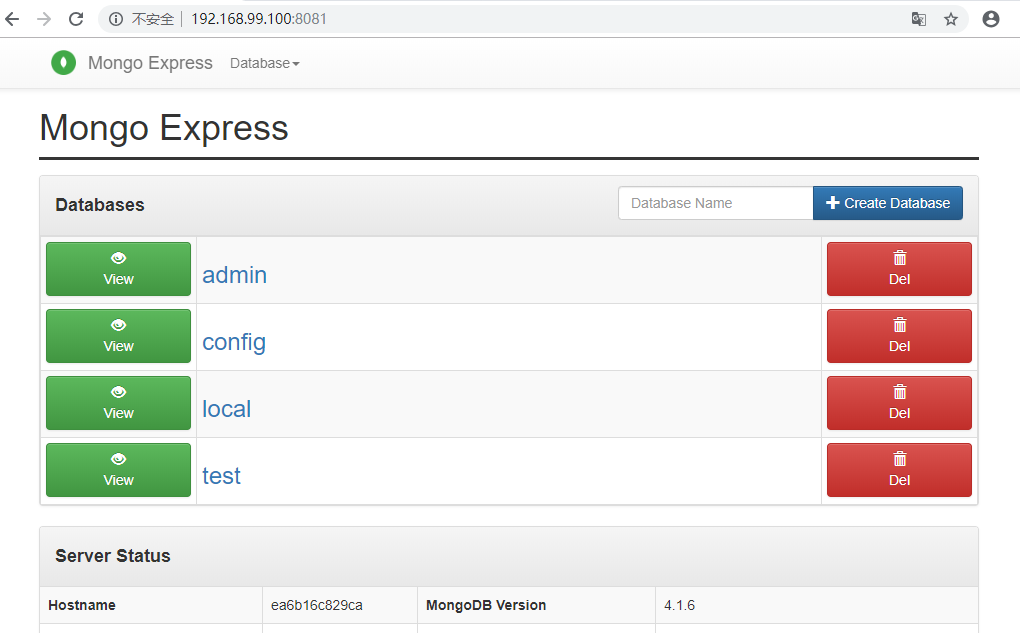Image resolution: width=1020 pixels, height=633 pixels.
Task: Select the MongoDB version value 4.1.6
Action: click(679, 605)
